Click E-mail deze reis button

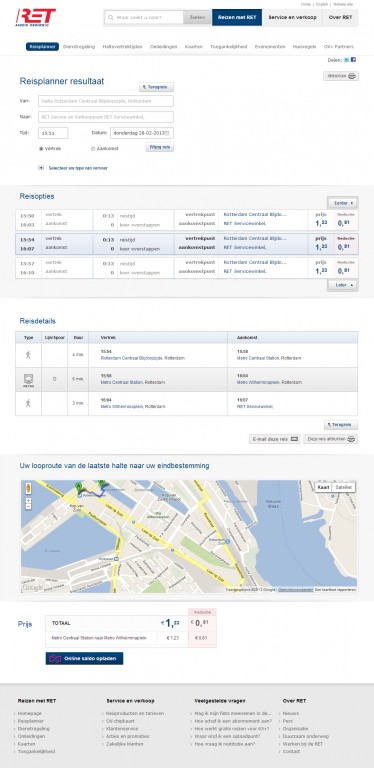(x=275, y=439)
